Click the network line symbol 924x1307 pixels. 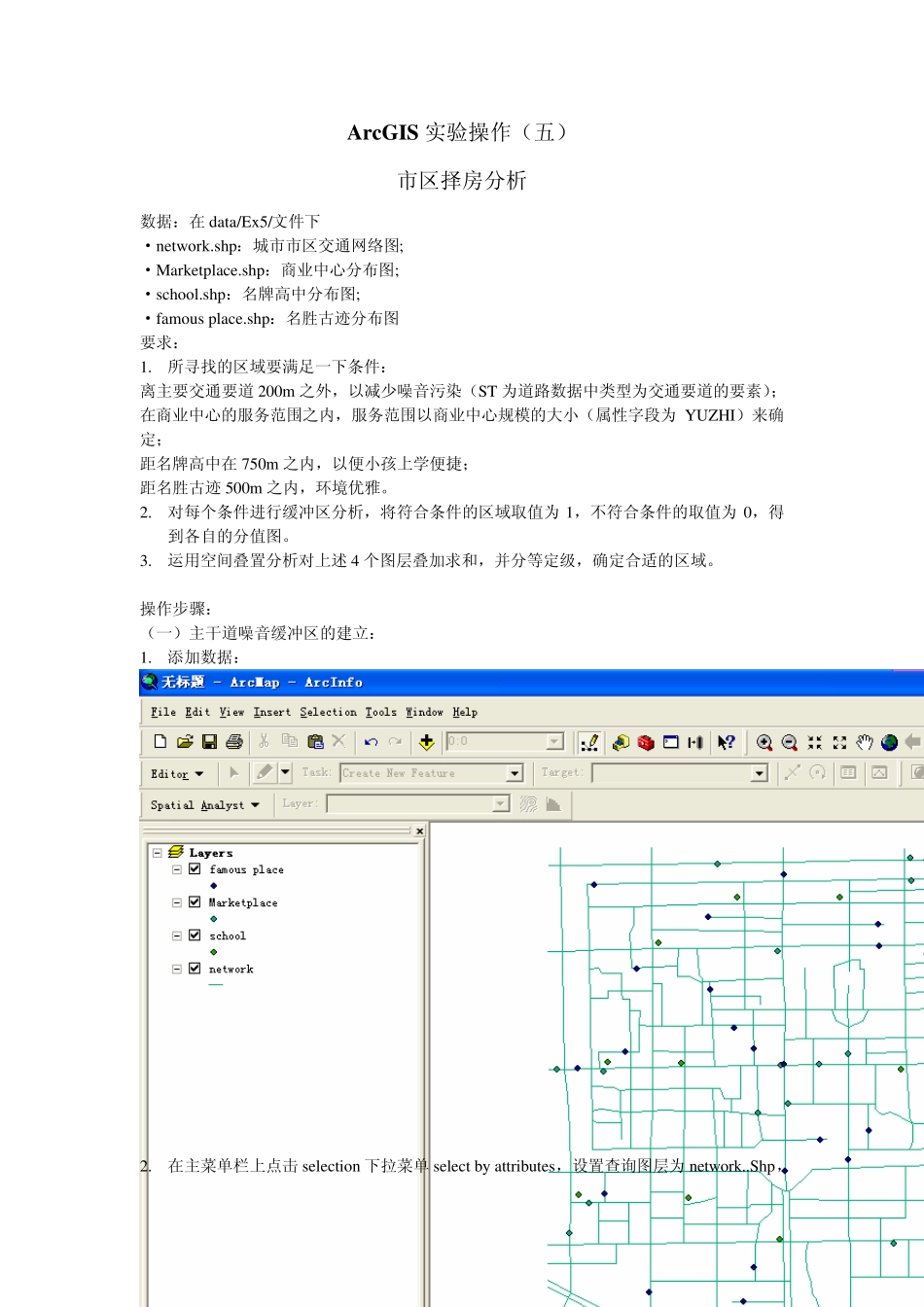(216, 984)
